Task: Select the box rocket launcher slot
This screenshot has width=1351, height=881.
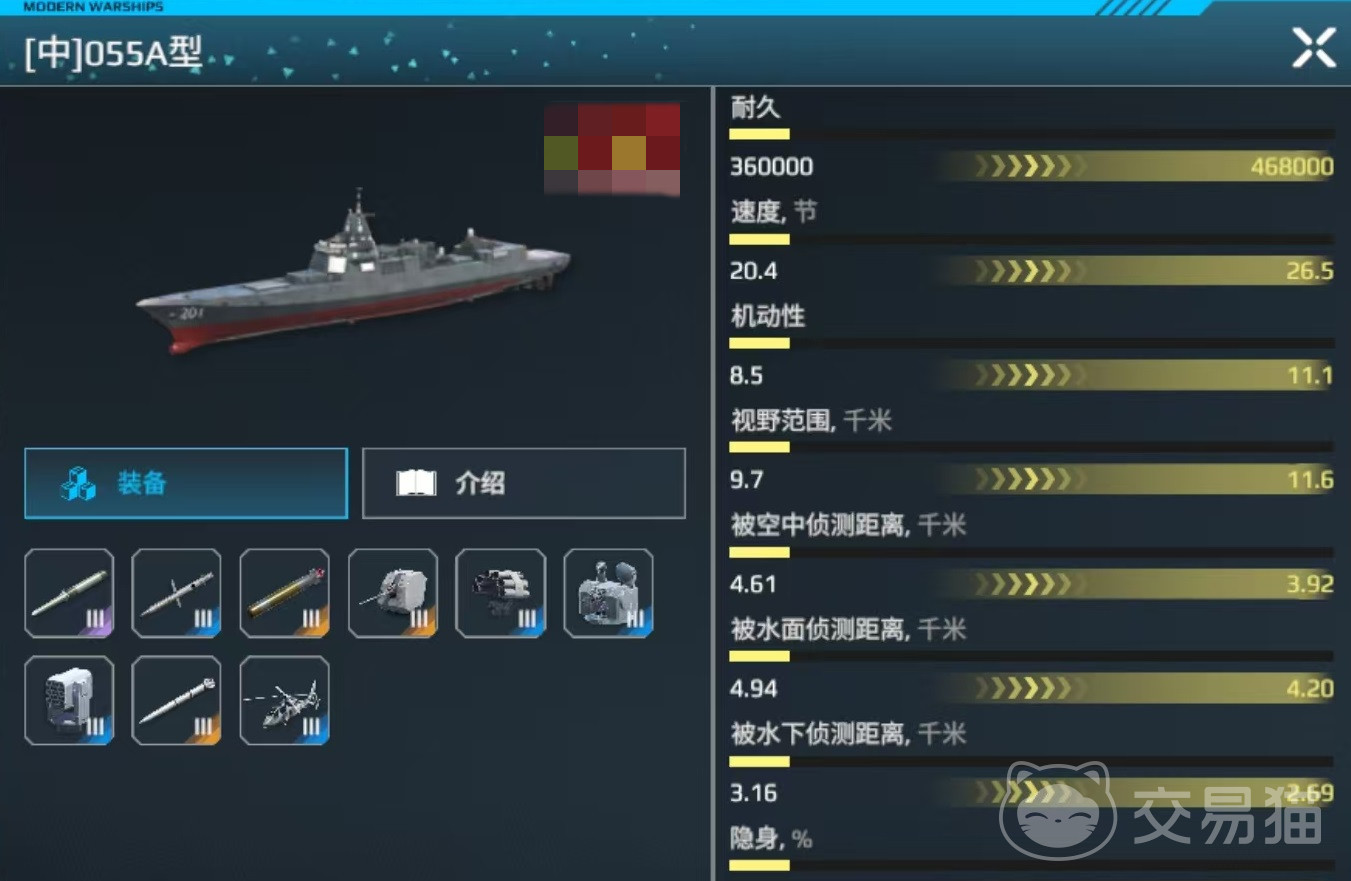Action: 69,701
